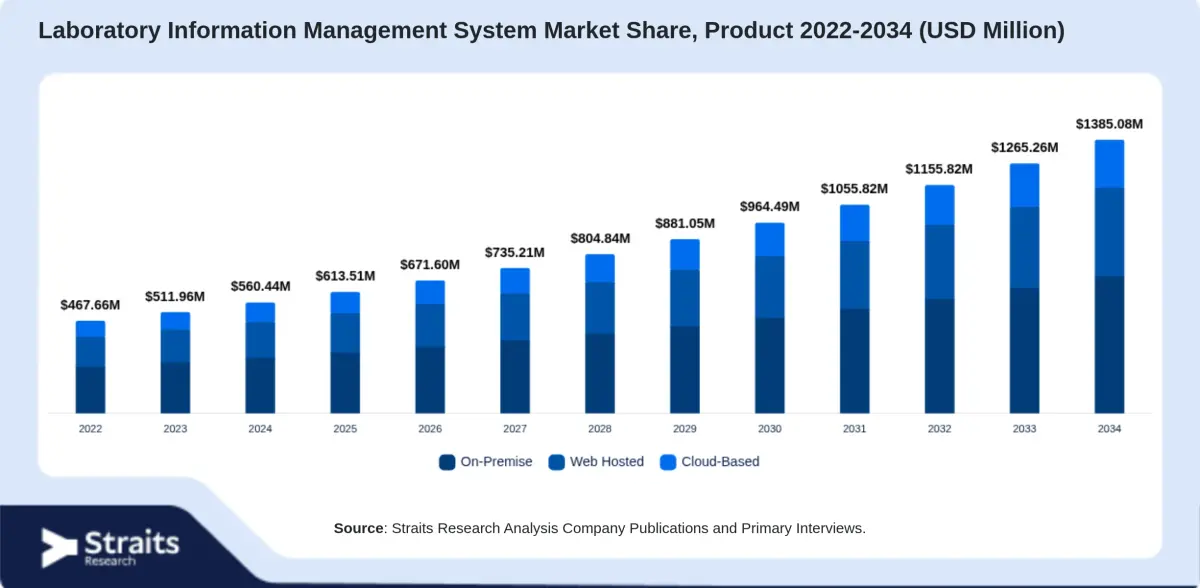This screenshot has height=588, width=1200.
Task: Click the $671.60M value label
Action: [x=430, y=264]
